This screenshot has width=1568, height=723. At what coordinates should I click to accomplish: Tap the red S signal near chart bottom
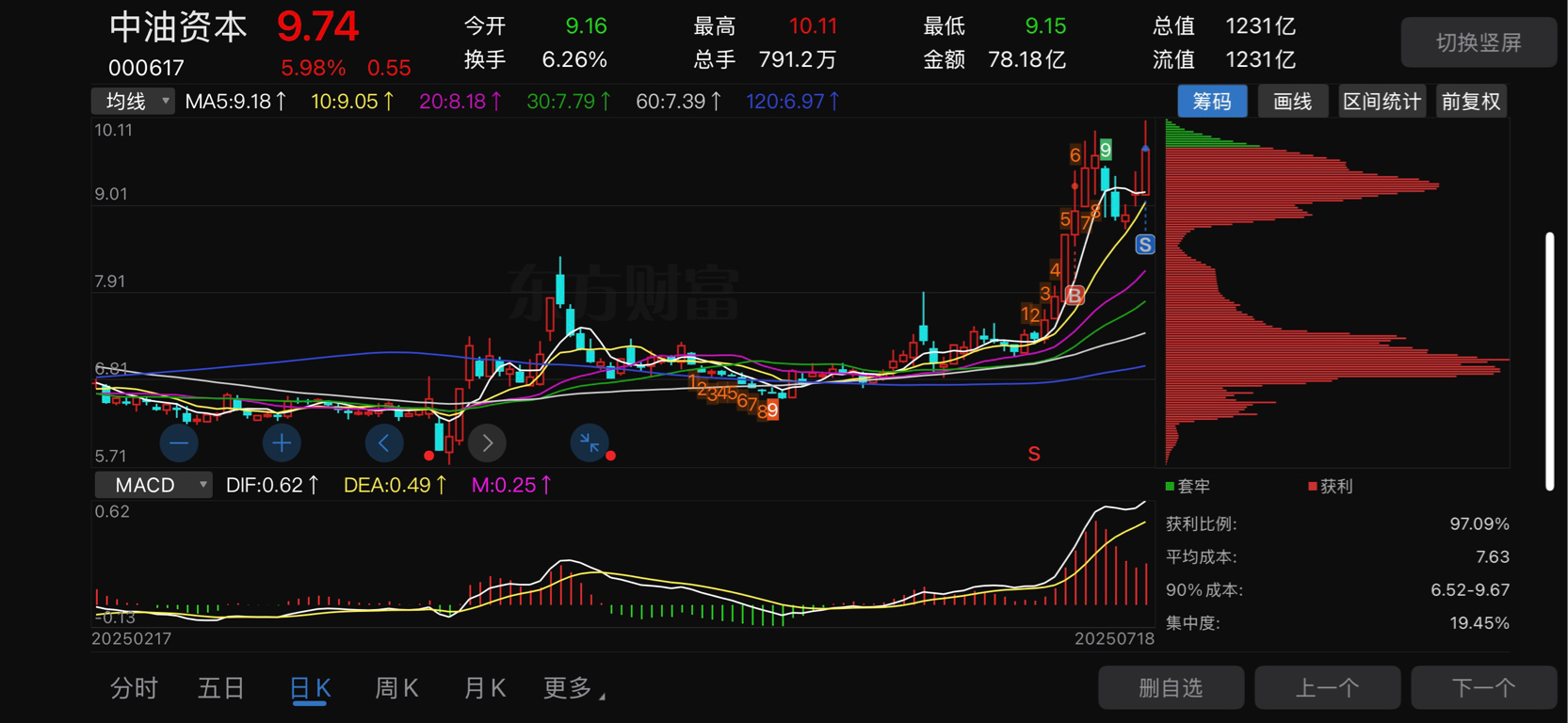coord(1034,454)
